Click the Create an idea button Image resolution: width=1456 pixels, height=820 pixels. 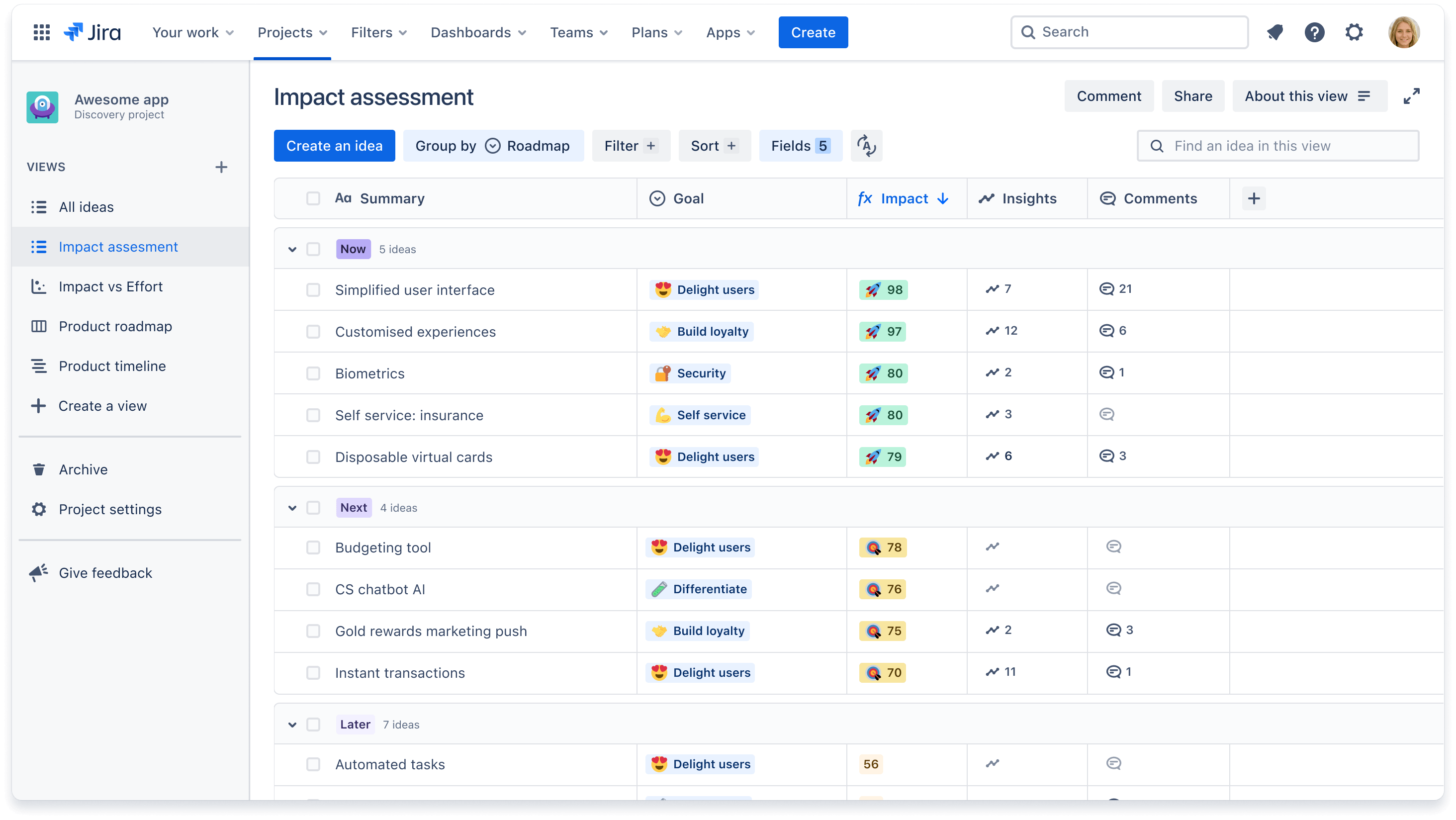[334, 146]
